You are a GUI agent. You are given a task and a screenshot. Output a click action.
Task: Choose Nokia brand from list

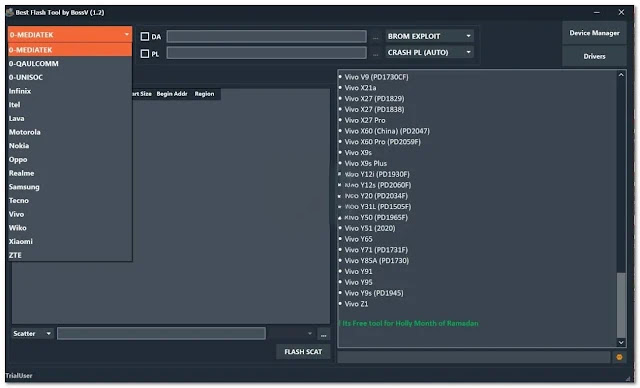[70, 146]
